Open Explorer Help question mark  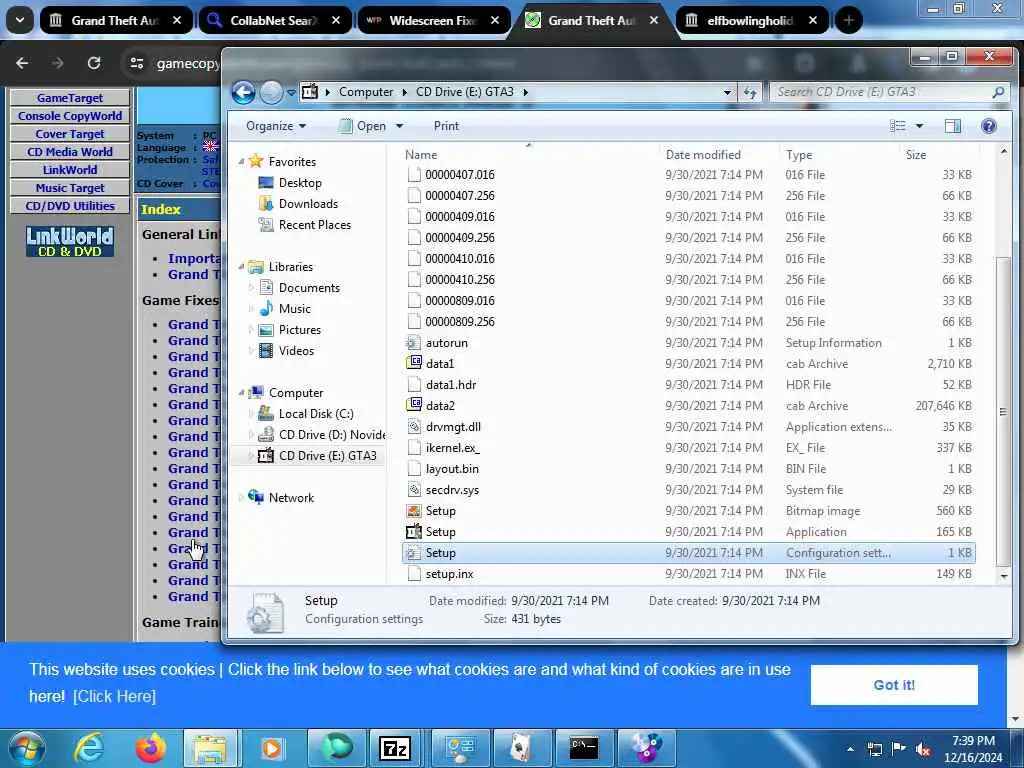pos(989,125)
